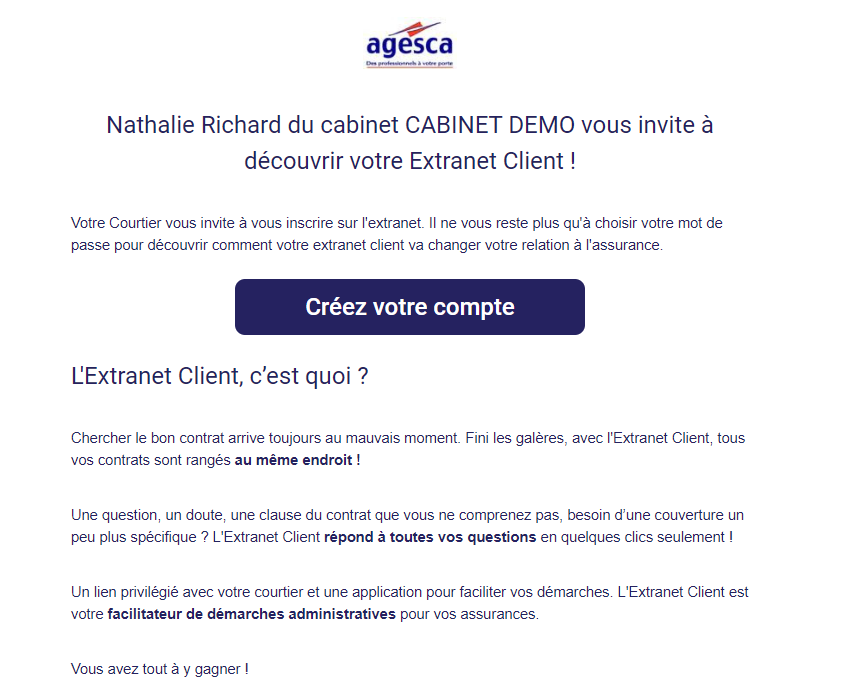Viewport: 854px width, 696px height.
Task: Click "CABINET DEMO" in the heading
Action: click(490, 126)
